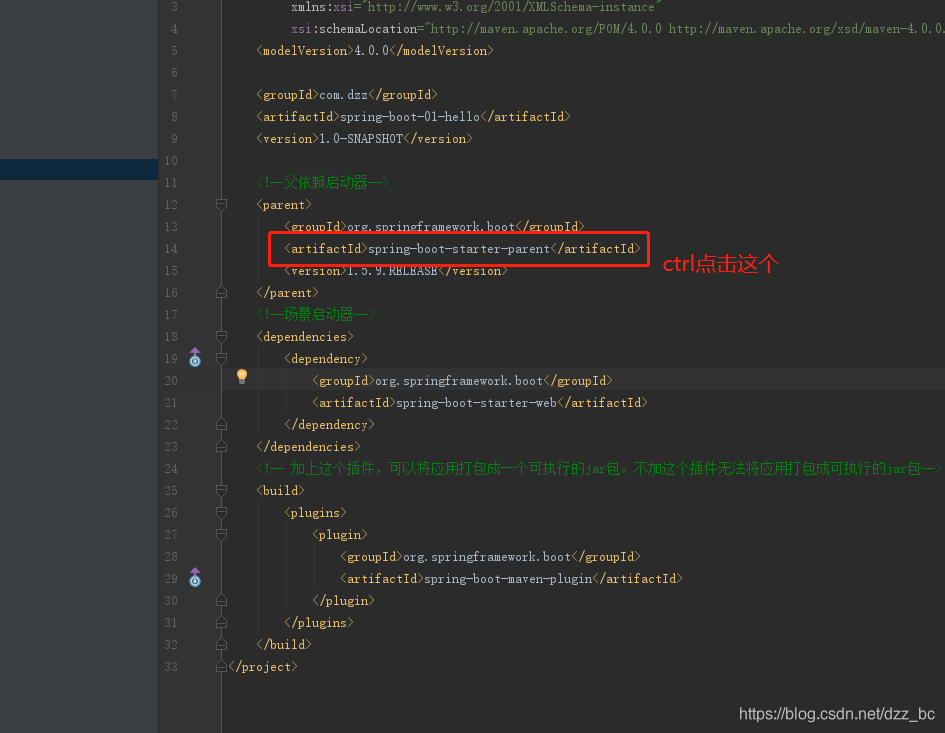
Task: Click groupId org.springframework.boot on line 28
Action: tap(490, 556)
